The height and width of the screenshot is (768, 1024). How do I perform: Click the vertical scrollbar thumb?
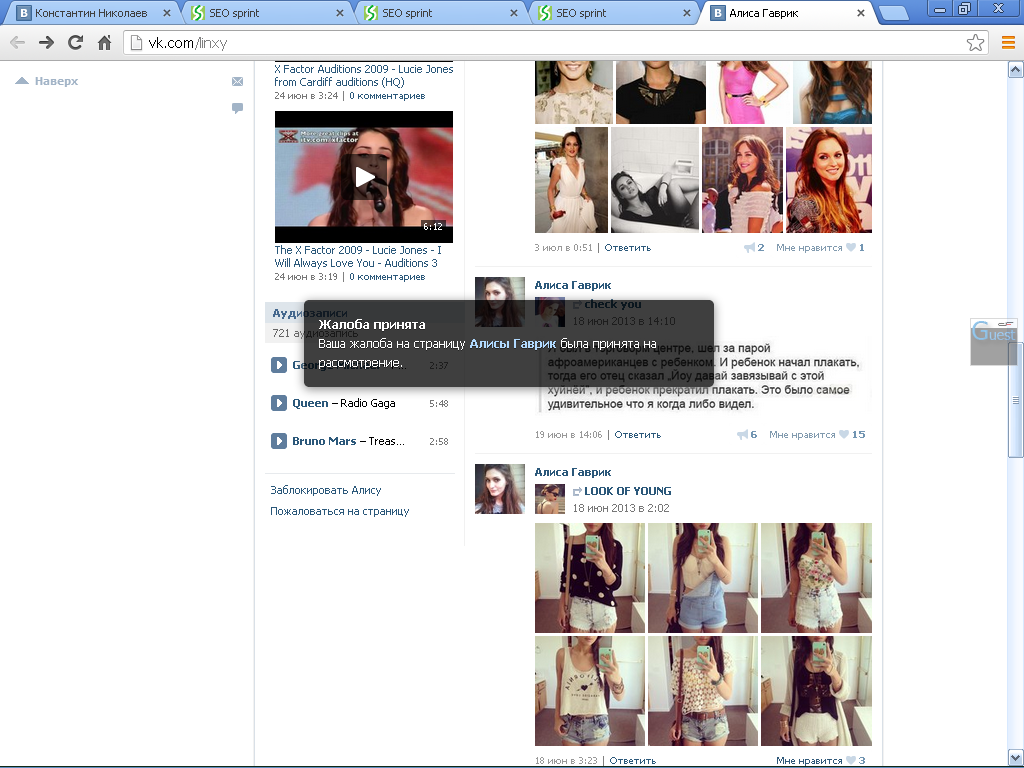point(1016,400)
